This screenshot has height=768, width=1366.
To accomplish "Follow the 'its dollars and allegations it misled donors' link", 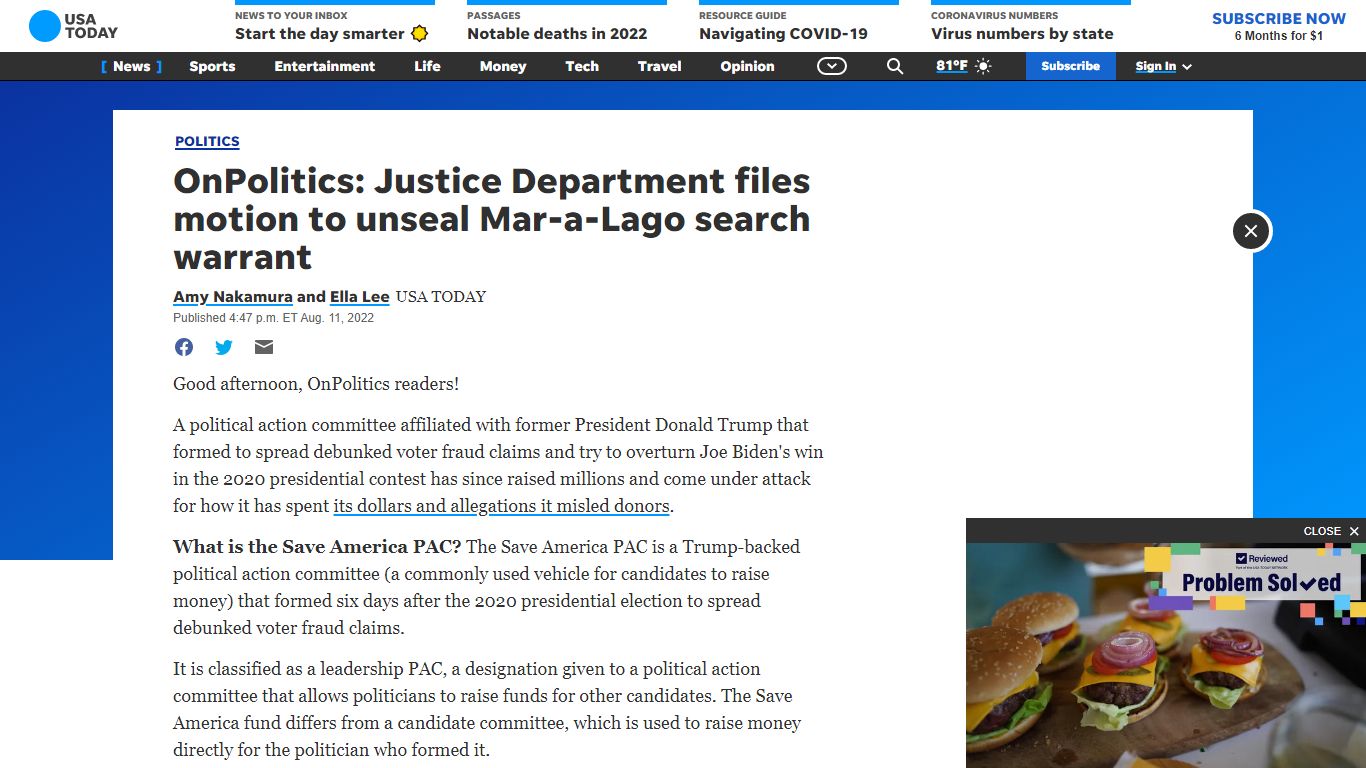I will 501,506.
